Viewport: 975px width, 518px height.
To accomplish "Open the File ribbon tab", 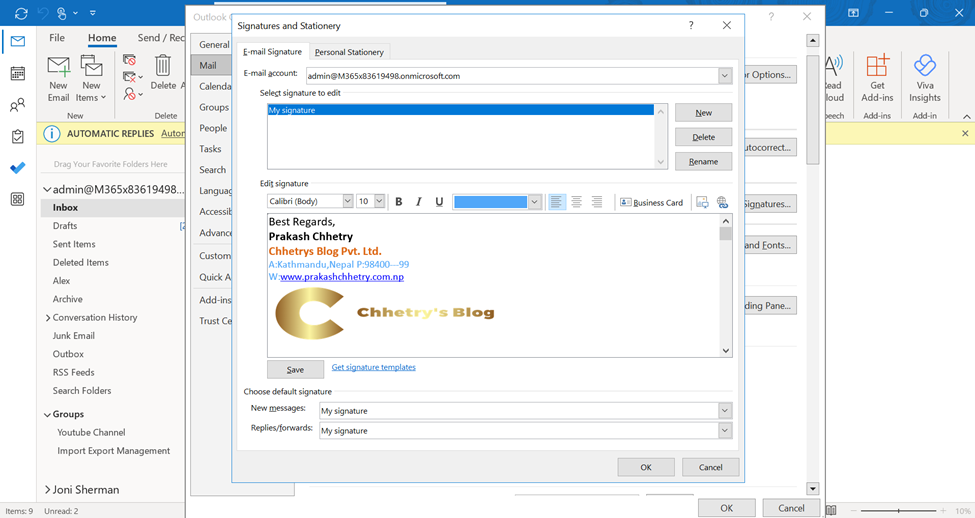I will click(57, 38).
